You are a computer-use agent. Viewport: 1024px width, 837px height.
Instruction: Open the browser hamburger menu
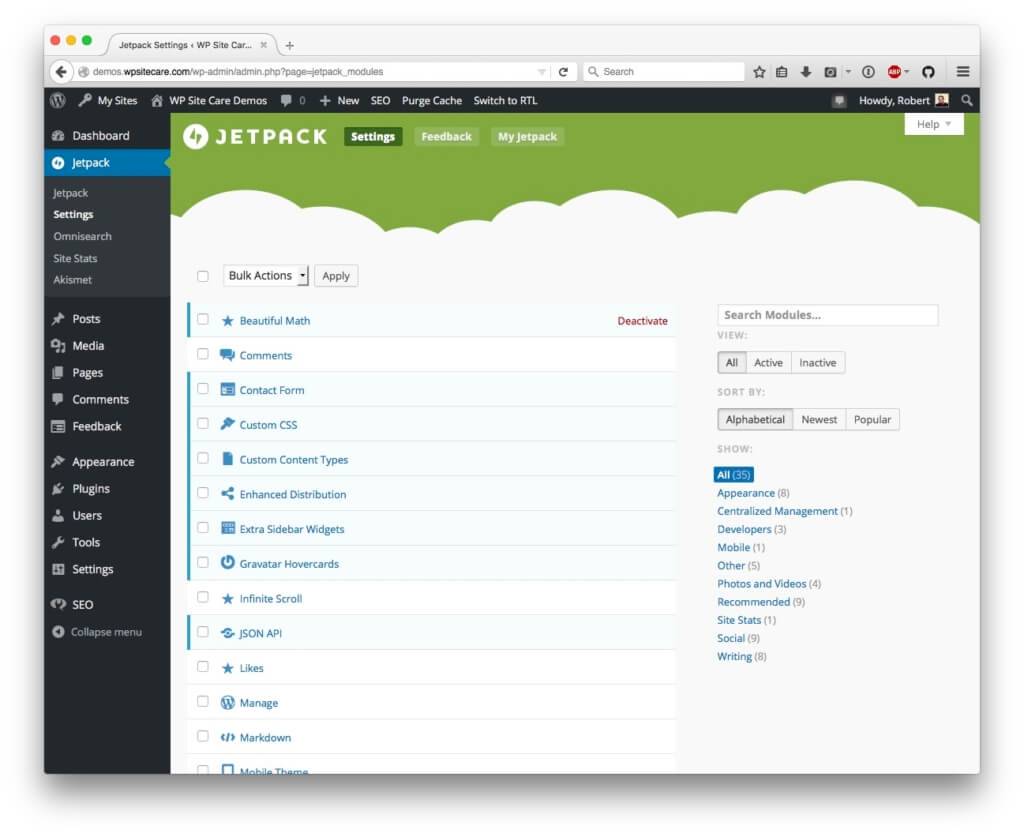(963, 72)
